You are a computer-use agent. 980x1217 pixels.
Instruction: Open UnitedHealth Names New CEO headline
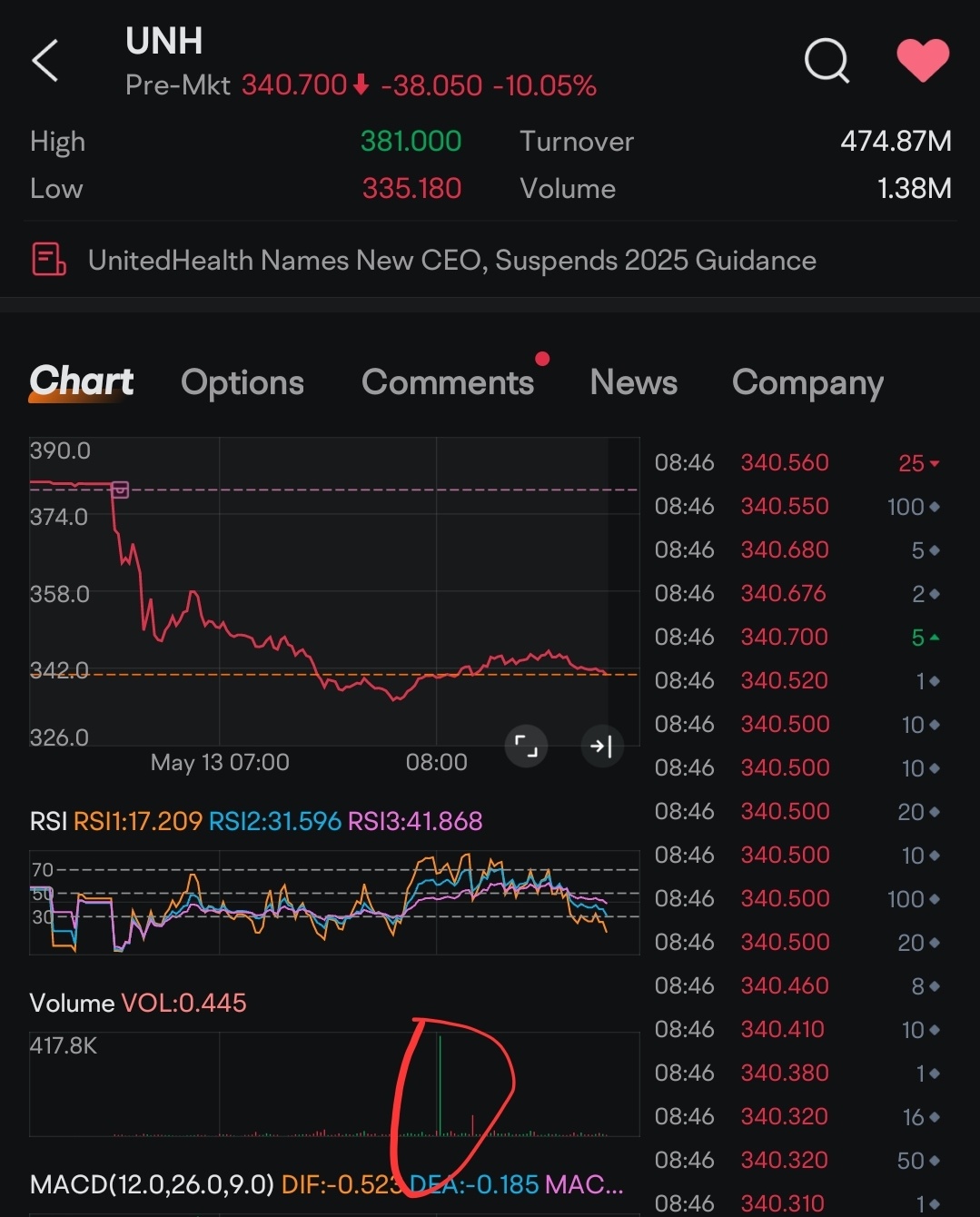(451, 261)
